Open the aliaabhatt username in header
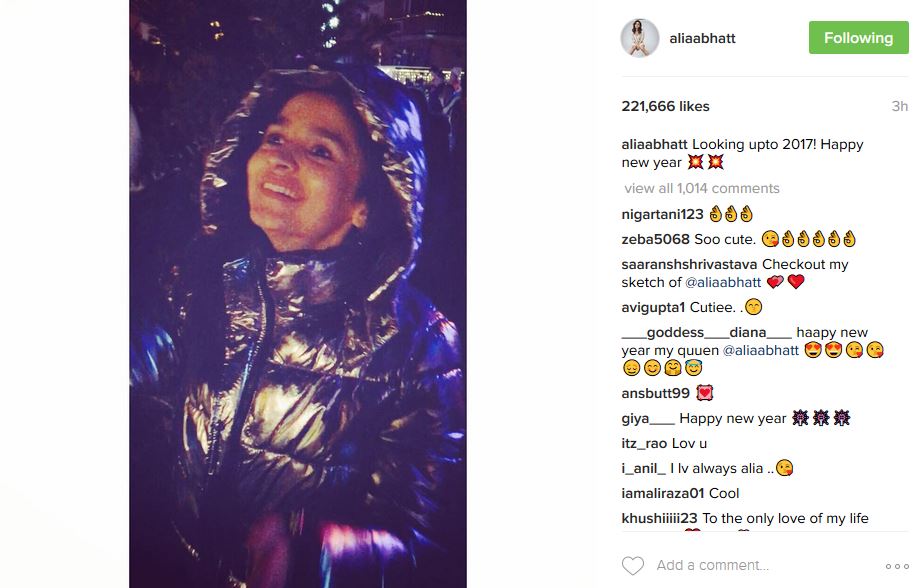Image resolution: width=917 pixels, height=588 pixels. 702,38
